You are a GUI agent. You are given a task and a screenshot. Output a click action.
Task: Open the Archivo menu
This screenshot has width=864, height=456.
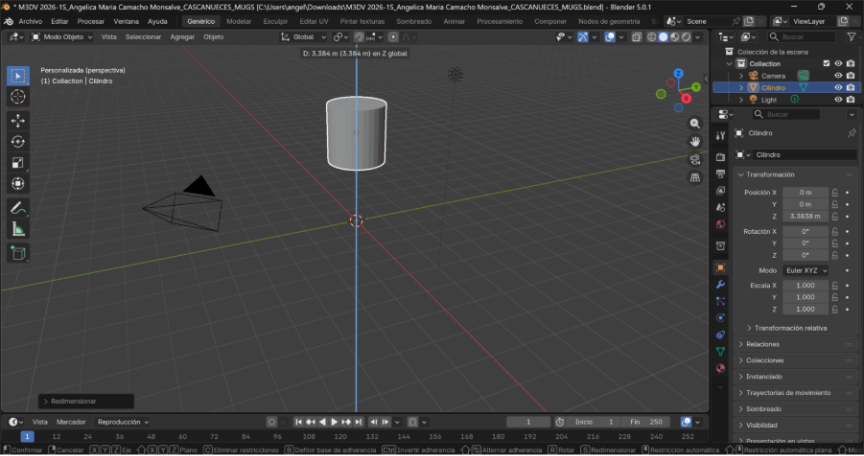click(x=30, y=21)
